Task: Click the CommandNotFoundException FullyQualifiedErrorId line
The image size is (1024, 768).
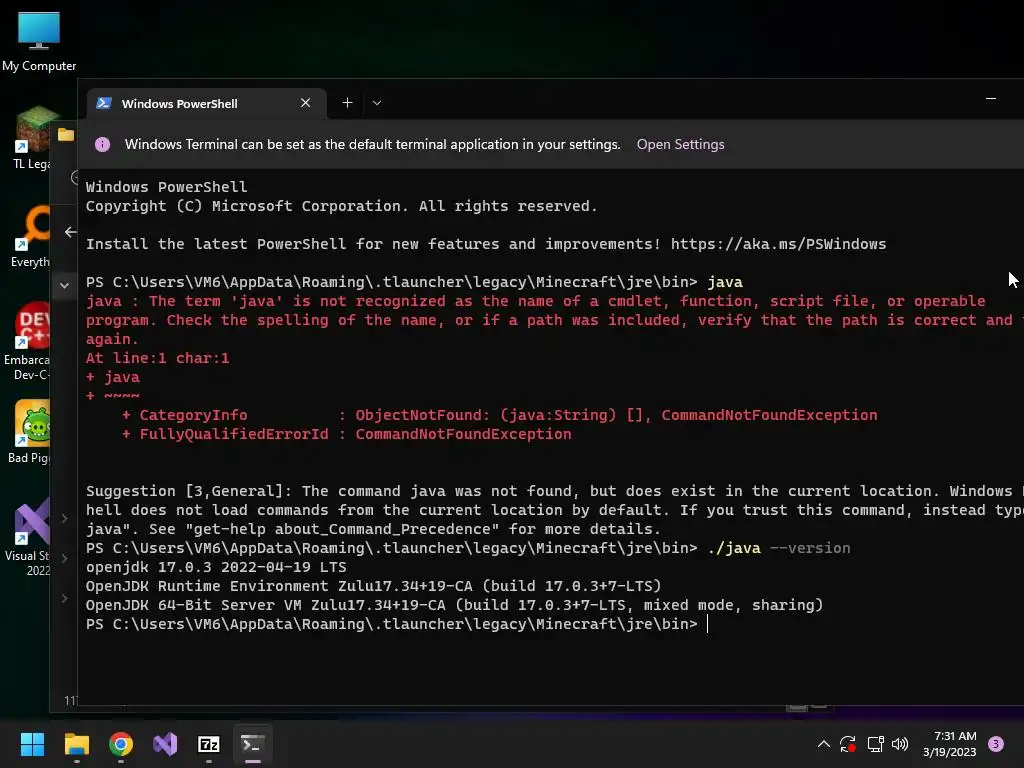Action: click(346, 434)
